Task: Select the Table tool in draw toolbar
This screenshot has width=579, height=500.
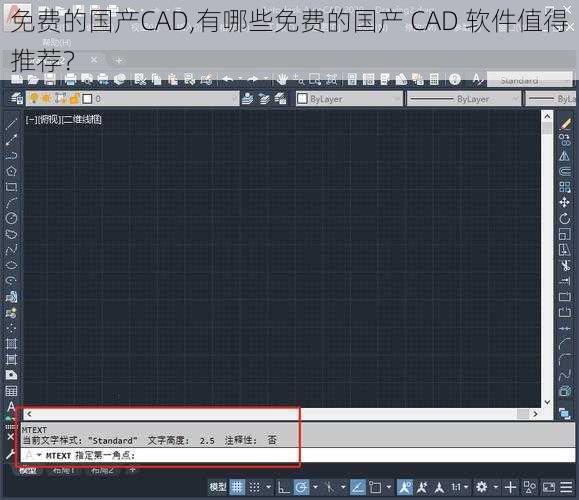Action: pos(11,391)
